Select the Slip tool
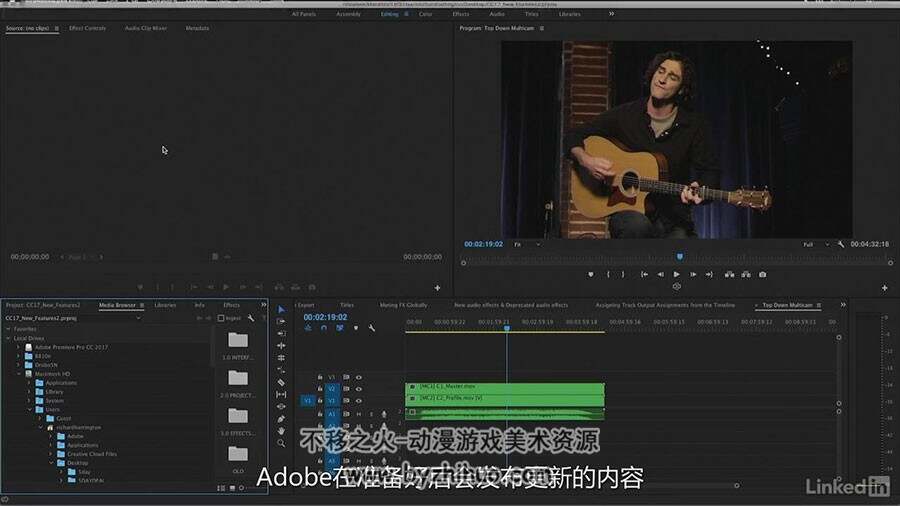Image resolution: width=900 pixels, height=506 pixels. pos(281,395)
